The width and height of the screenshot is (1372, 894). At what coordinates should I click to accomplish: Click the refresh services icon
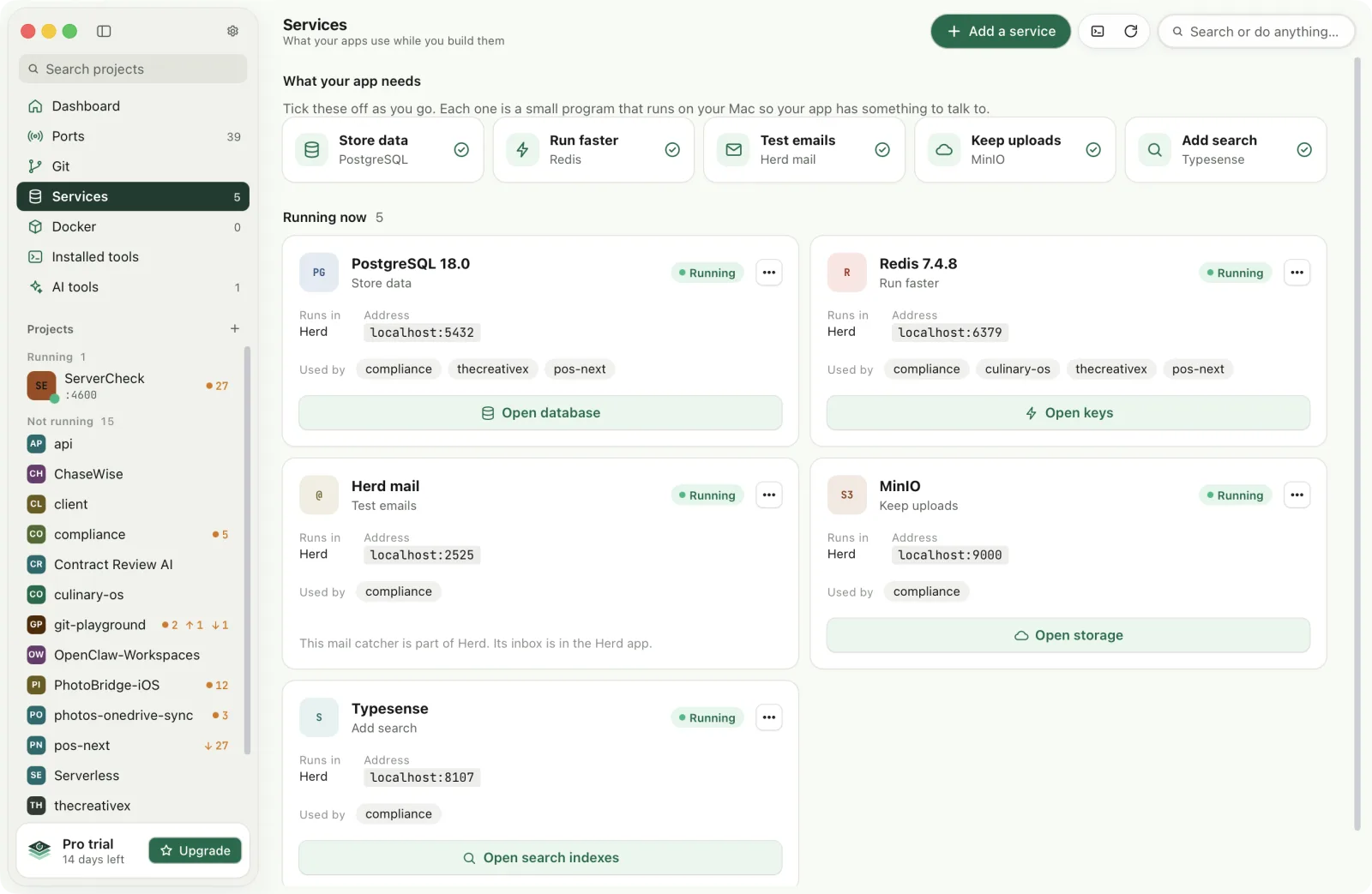point(1131,32)
